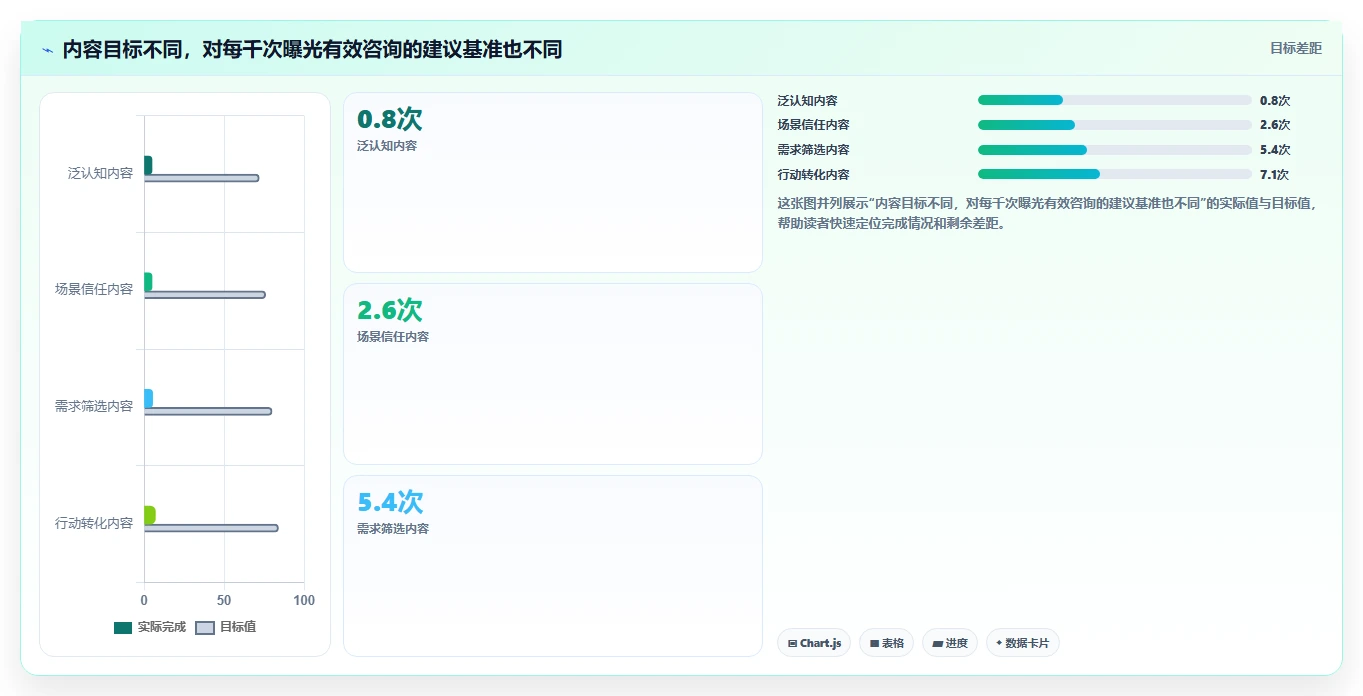Click the 0.8次 value next to progress bar
Image resolution: width=1363 pixels, height=696 pixels.
[x=1275, y=101]
